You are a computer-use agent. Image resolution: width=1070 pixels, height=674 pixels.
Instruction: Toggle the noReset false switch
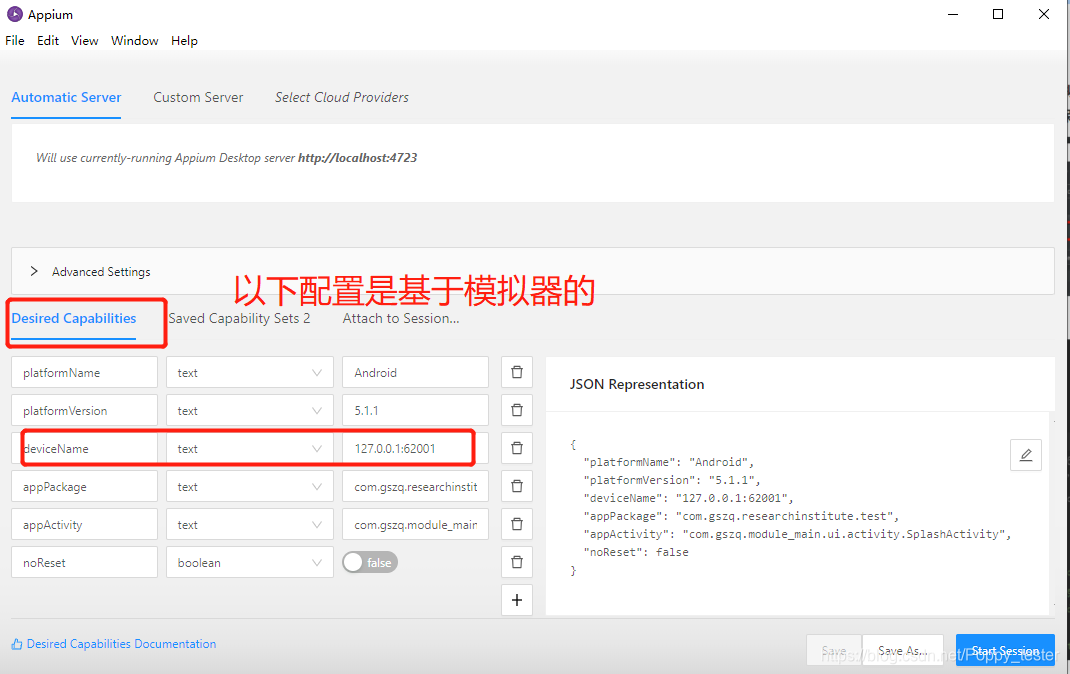(370, 562)
